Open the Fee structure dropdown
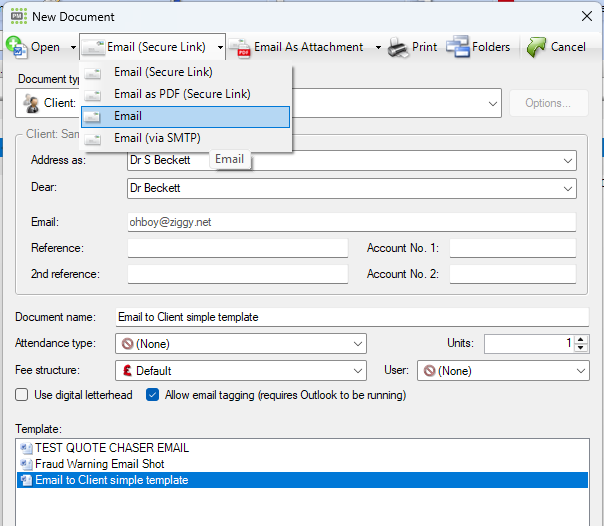This screenshot has height=526, width=604. pos(358,371)
